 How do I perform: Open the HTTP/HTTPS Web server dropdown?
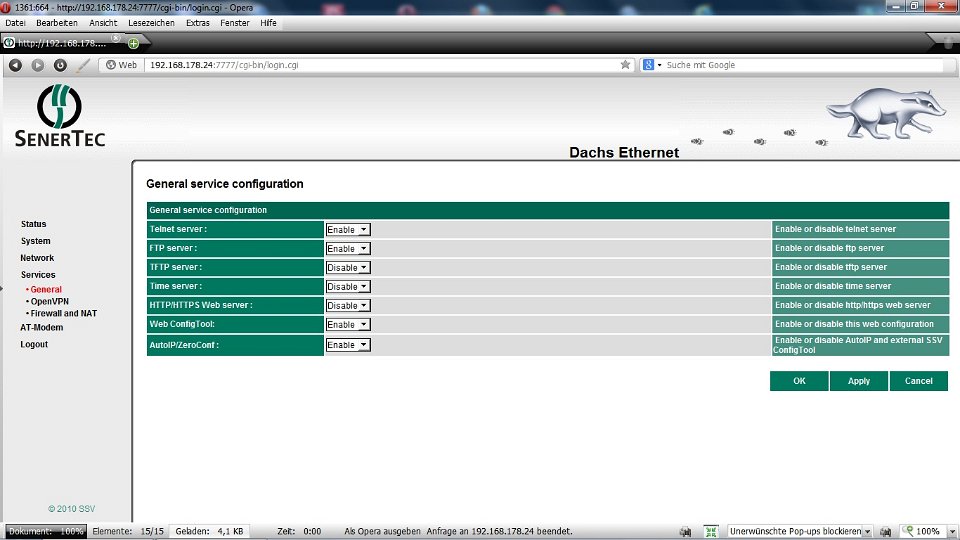click(x=348, y=306)
